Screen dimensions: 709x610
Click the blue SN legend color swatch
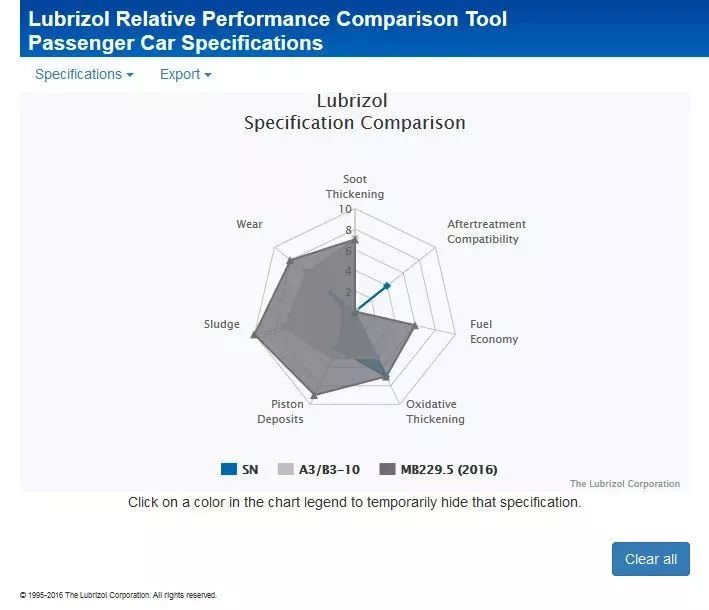229,469
